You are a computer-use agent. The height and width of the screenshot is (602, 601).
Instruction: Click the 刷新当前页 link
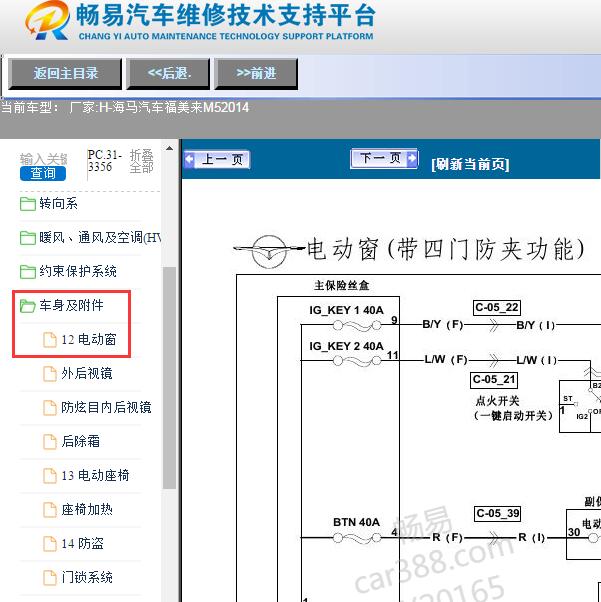pos(470,164)
